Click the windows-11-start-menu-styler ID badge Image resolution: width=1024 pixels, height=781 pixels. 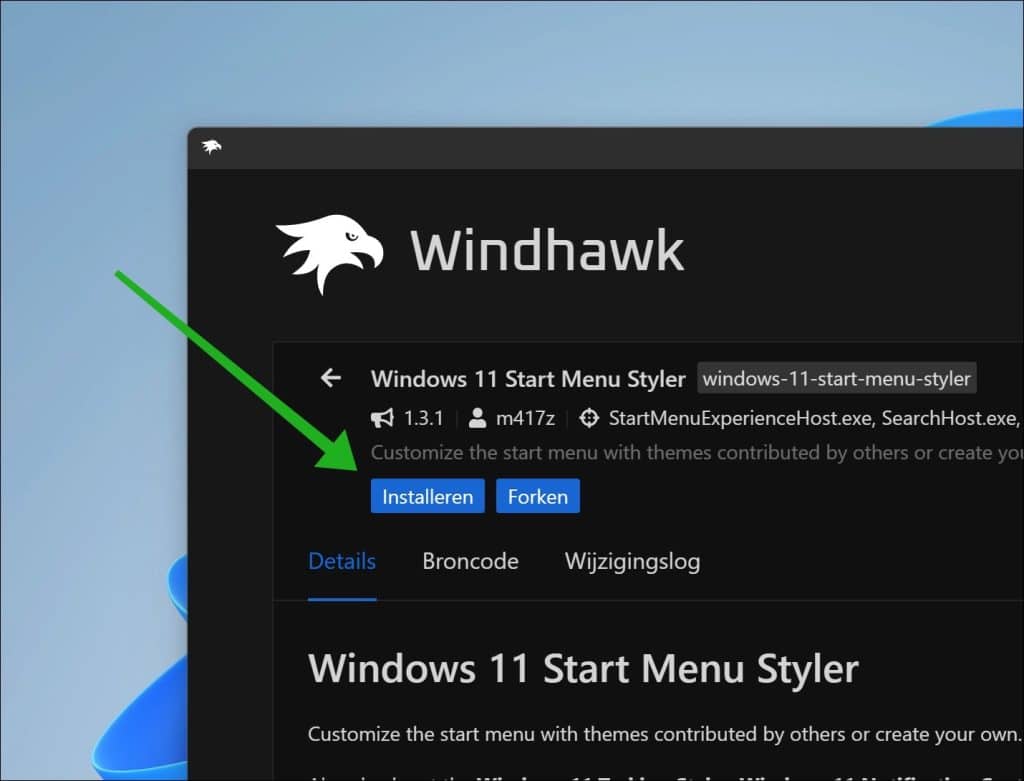tap(836, 379)
